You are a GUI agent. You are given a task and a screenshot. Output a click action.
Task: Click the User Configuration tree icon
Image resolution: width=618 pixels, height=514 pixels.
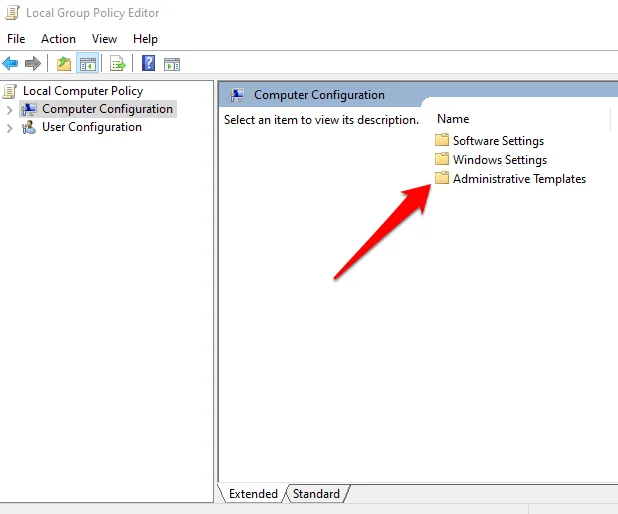coord(29,127)
